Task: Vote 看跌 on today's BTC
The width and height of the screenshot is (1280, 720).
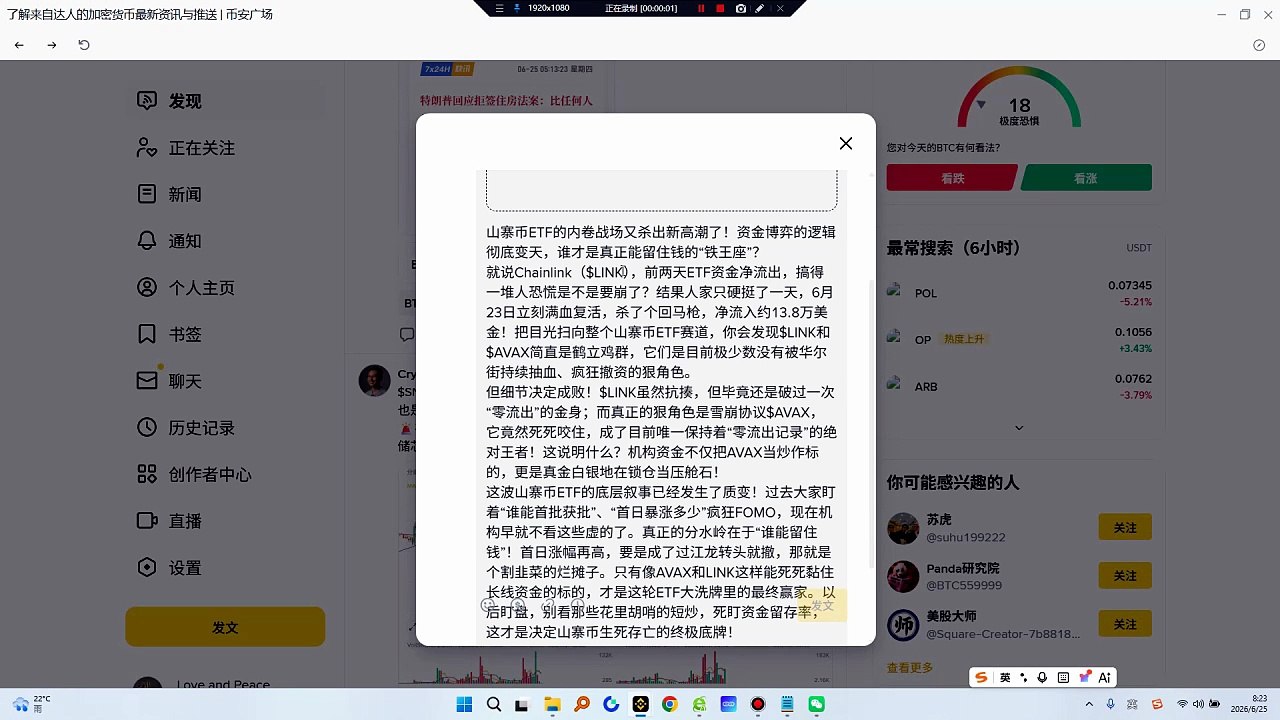Action: coord(951,178)
